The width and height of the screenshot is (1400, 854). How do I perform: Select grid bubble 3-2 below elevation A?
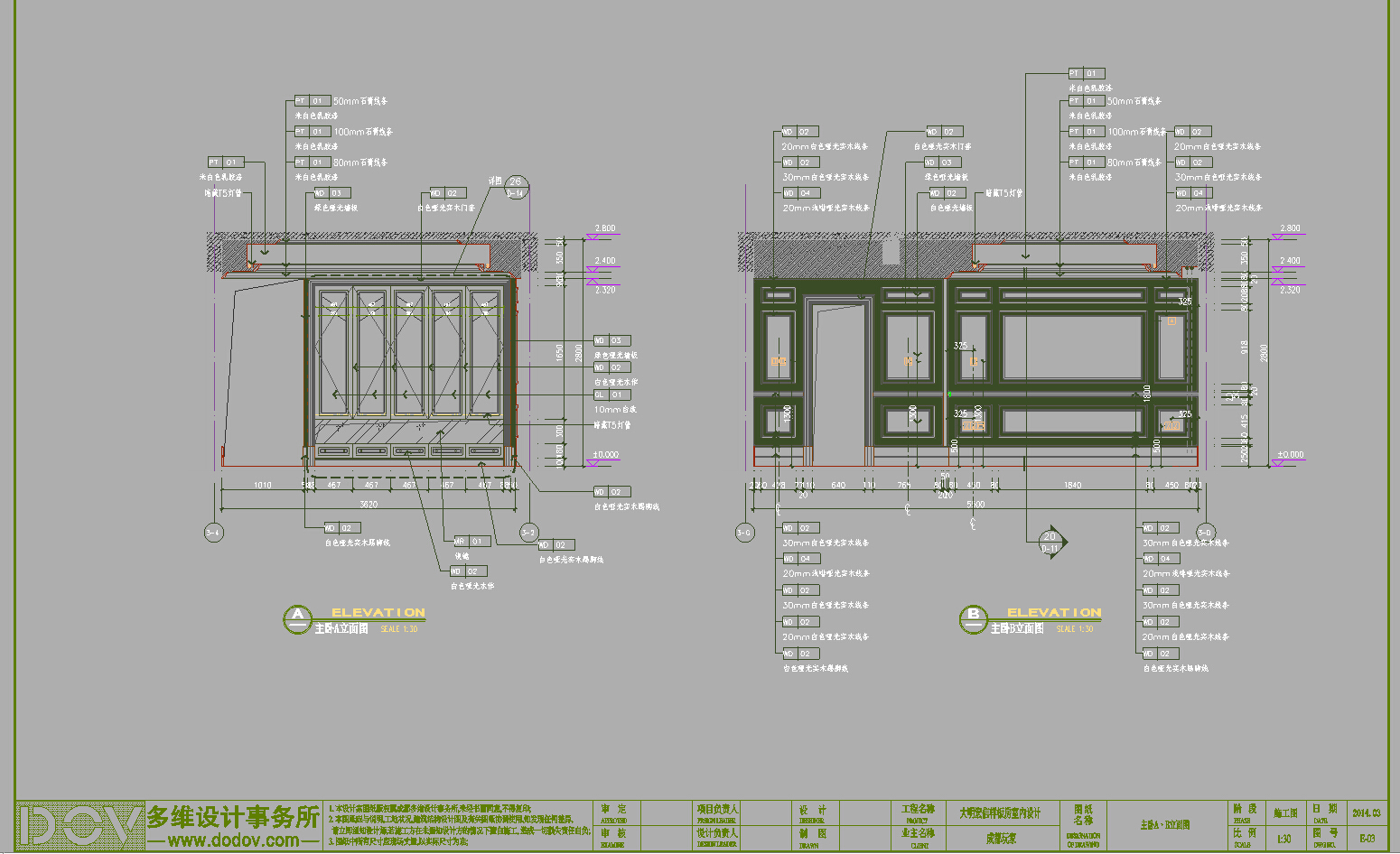coord(528,533)
